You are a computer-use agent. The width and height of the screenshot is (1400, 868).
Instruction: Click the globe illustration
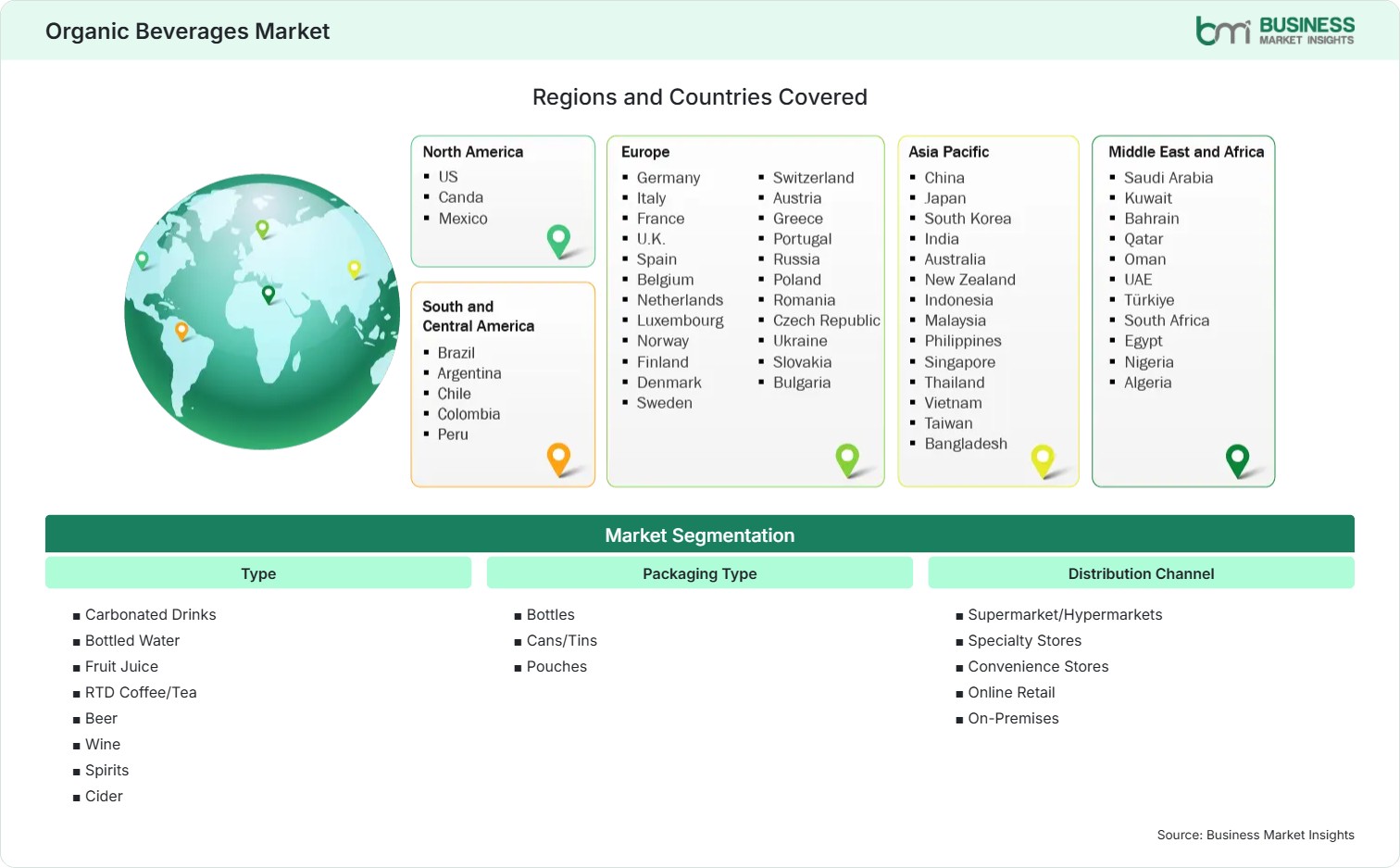click(x=262, y=311)
